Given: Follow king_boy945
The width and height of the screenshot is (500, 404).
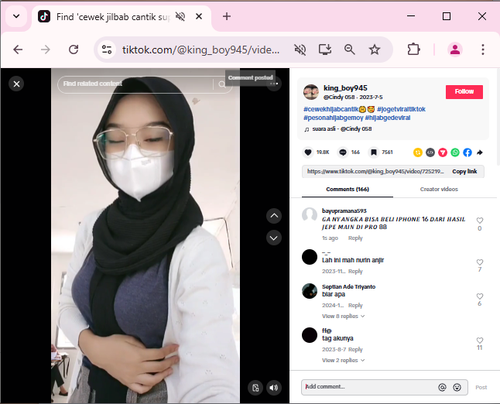Looking at the screenshot, I should coord(464,92).
